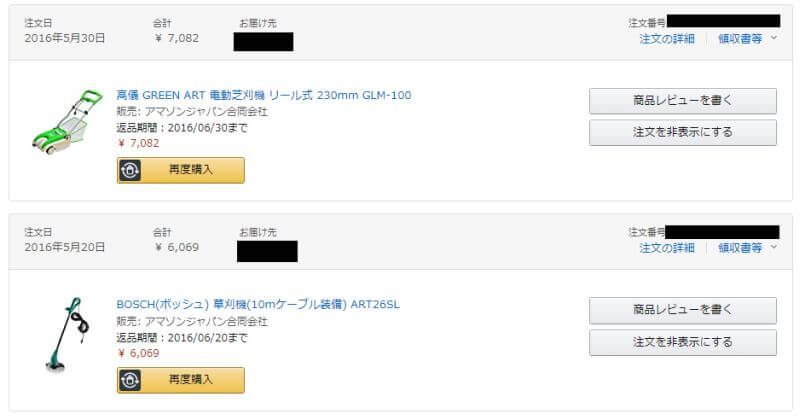Click 注文を非表示にする for the GREEN ART order
This screenshot has height=420, width=800.
[x=683, y=133]
